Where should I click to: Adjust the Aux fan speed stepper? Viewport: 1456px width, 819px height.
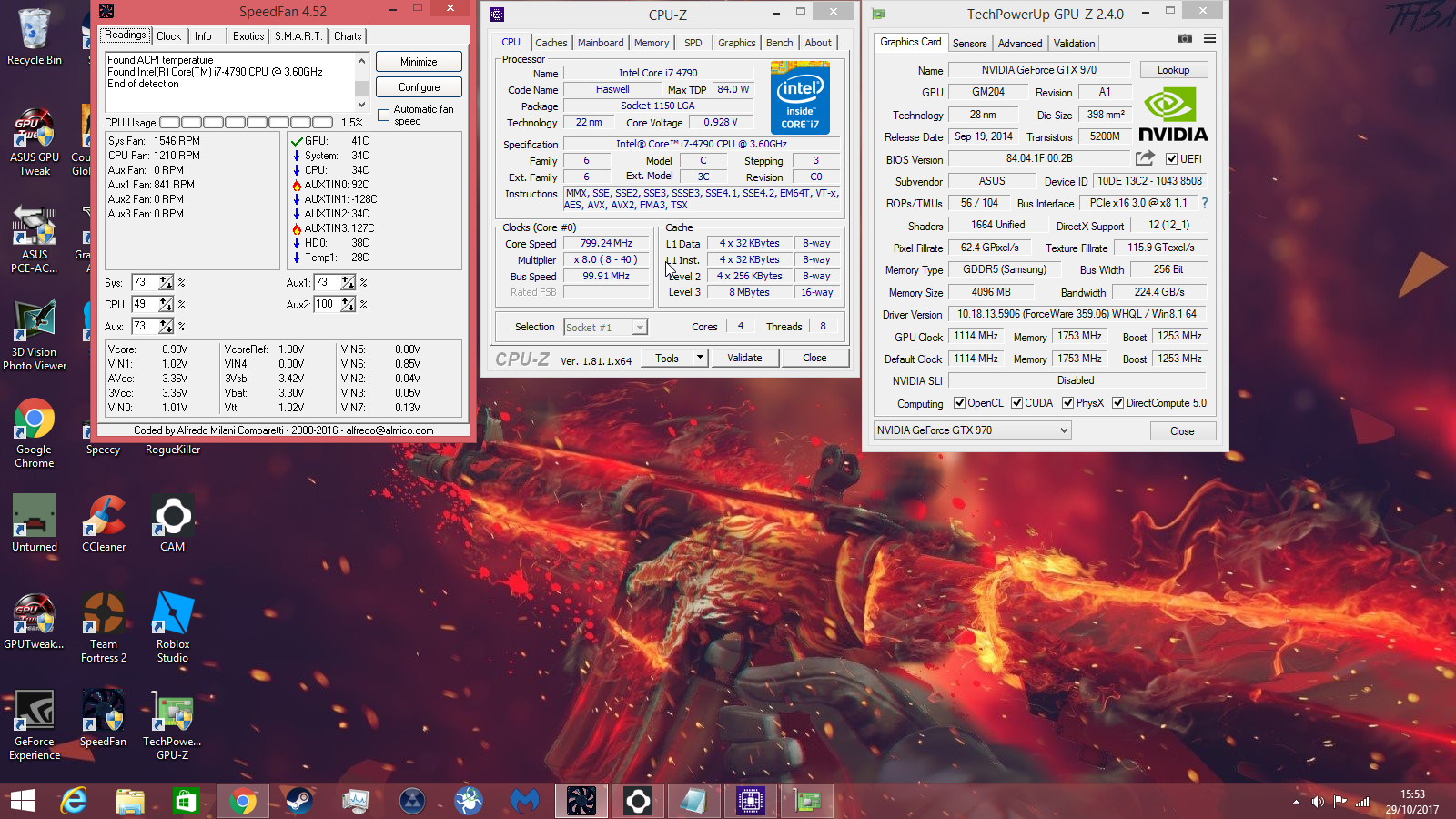166,326
